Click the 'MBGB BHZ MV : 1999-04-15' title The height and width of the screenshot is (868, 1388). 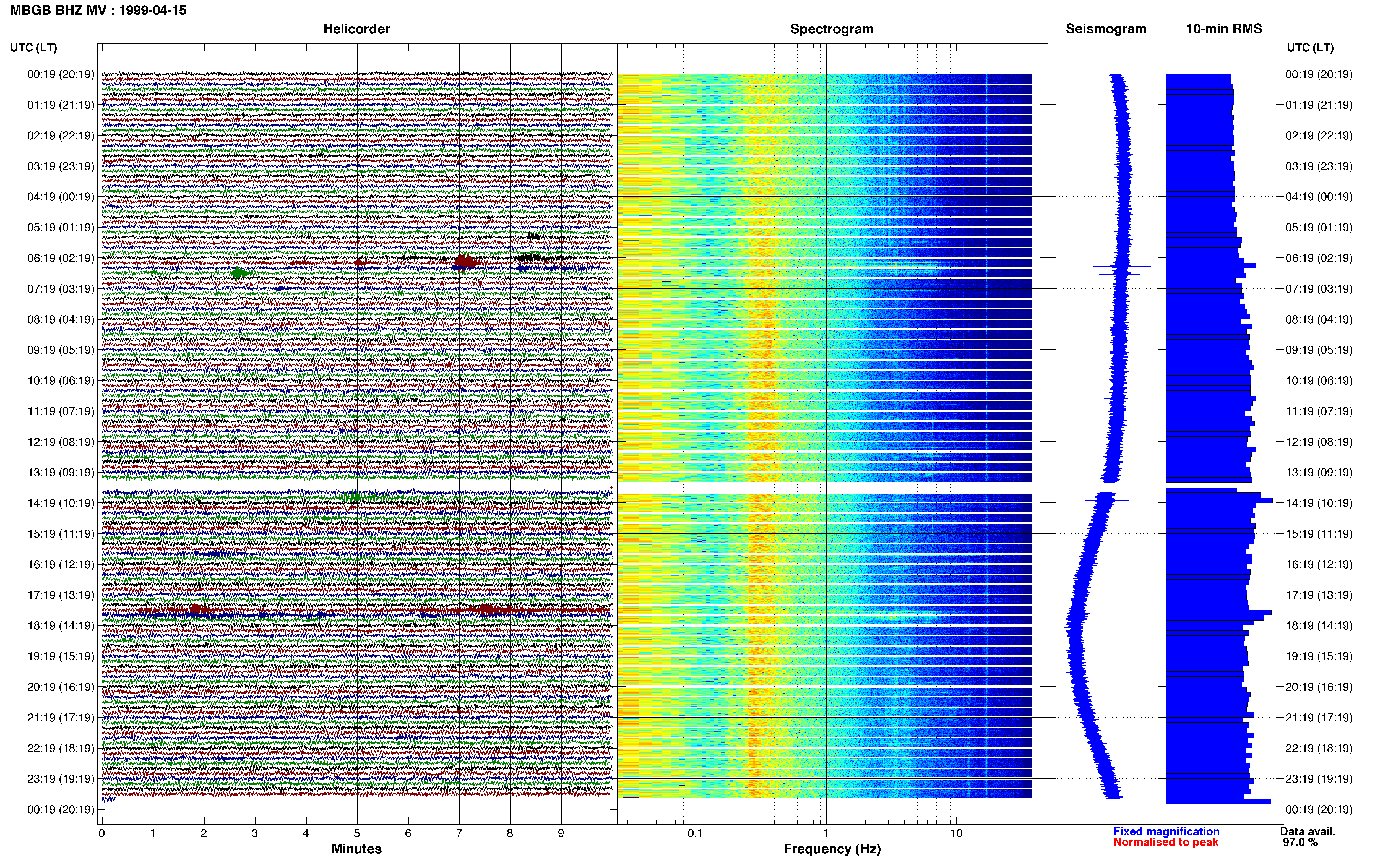point(98,10)
